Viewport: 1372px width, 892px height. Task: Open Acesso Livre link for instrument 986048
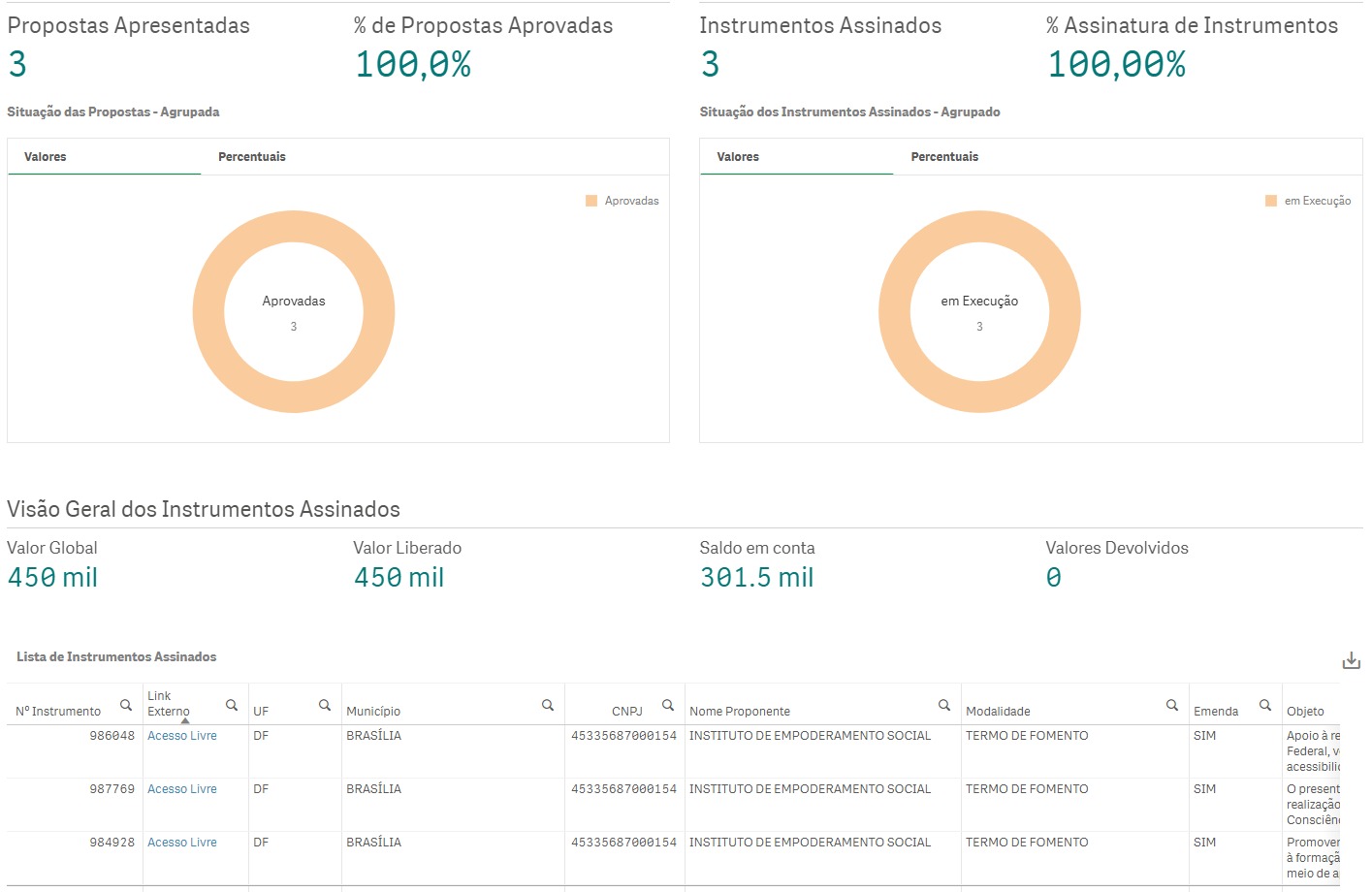(182, 736)
